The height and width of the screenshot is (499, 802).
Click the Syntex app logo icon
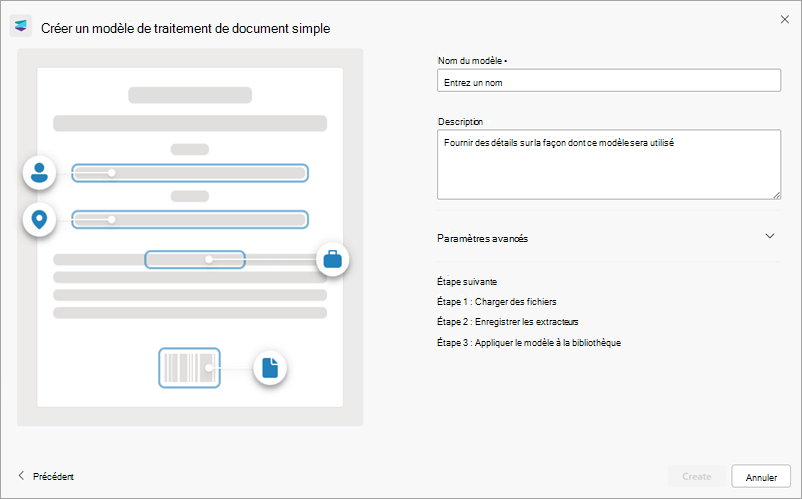(21, 26)
